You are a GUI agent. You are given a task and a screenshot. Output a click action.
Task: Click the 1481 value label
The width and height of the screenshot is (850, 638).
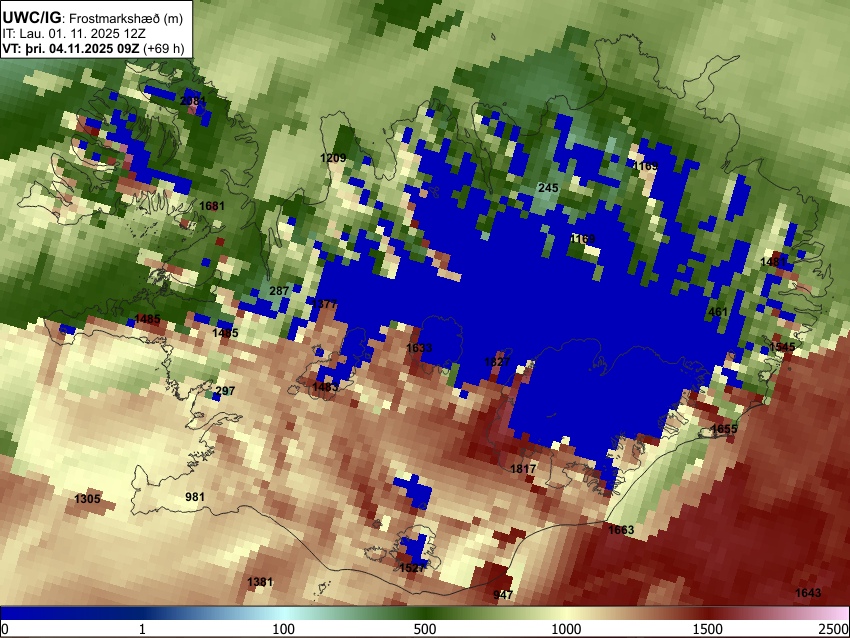pyautogui.click(x=773, y=262)
